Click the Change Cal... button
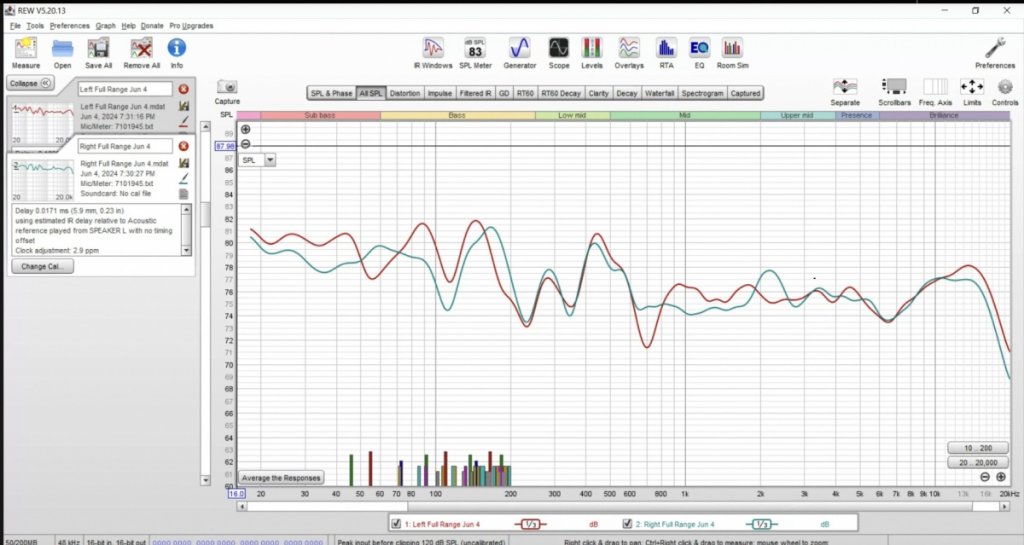This screenshot has height=545, width=1024. pos(42,266)
